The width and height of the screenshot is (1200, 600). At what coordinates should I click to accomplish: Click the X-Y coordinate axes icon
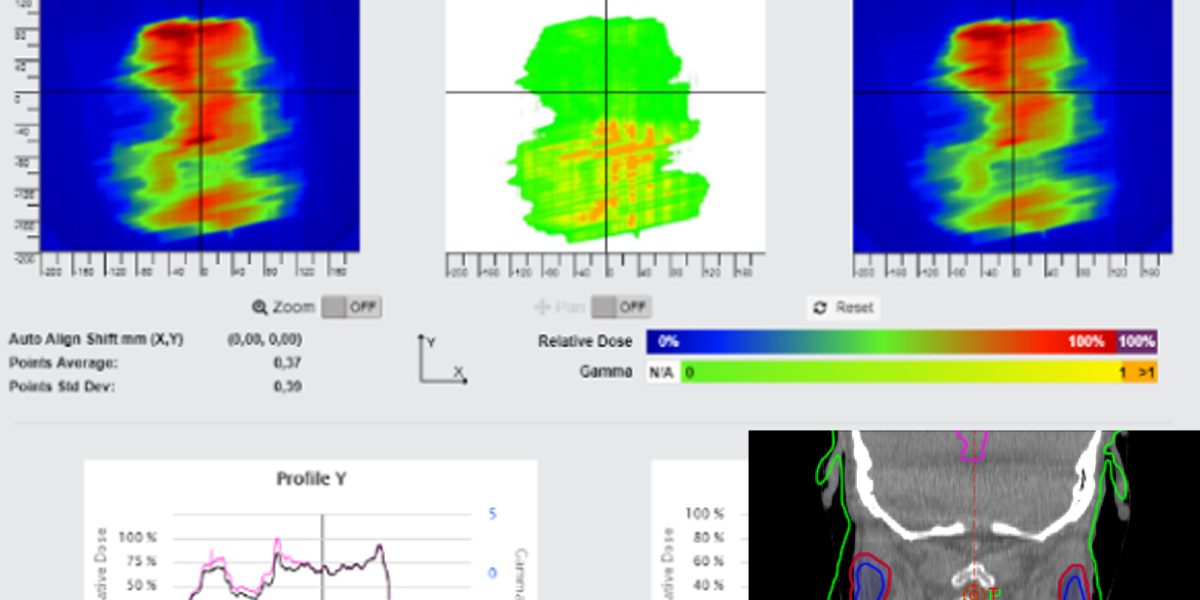pyautogui.click(x=441, y=360)
